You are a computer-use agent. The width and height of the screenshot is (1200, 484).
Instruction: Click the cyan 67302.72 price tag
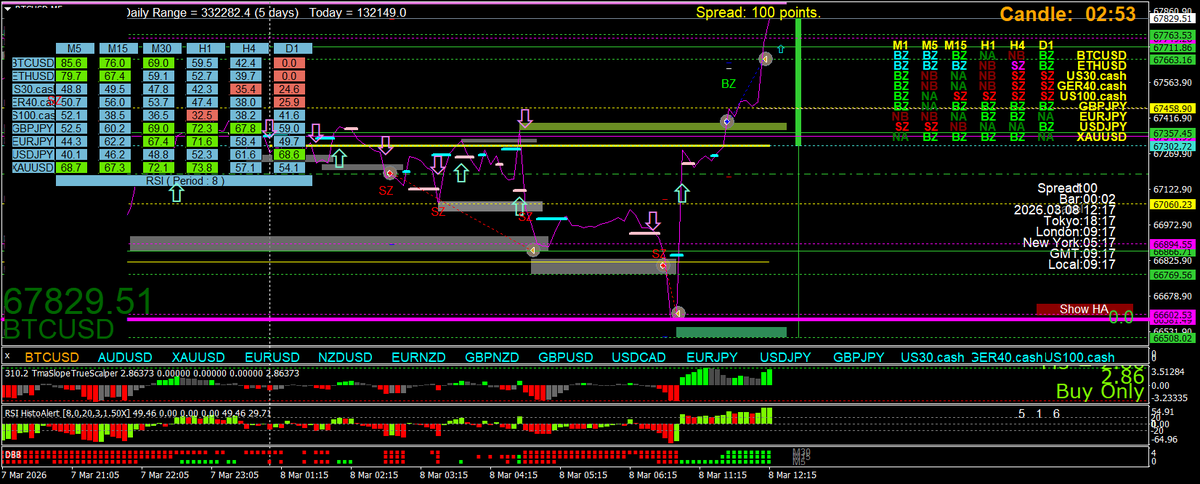[1172, 147]
